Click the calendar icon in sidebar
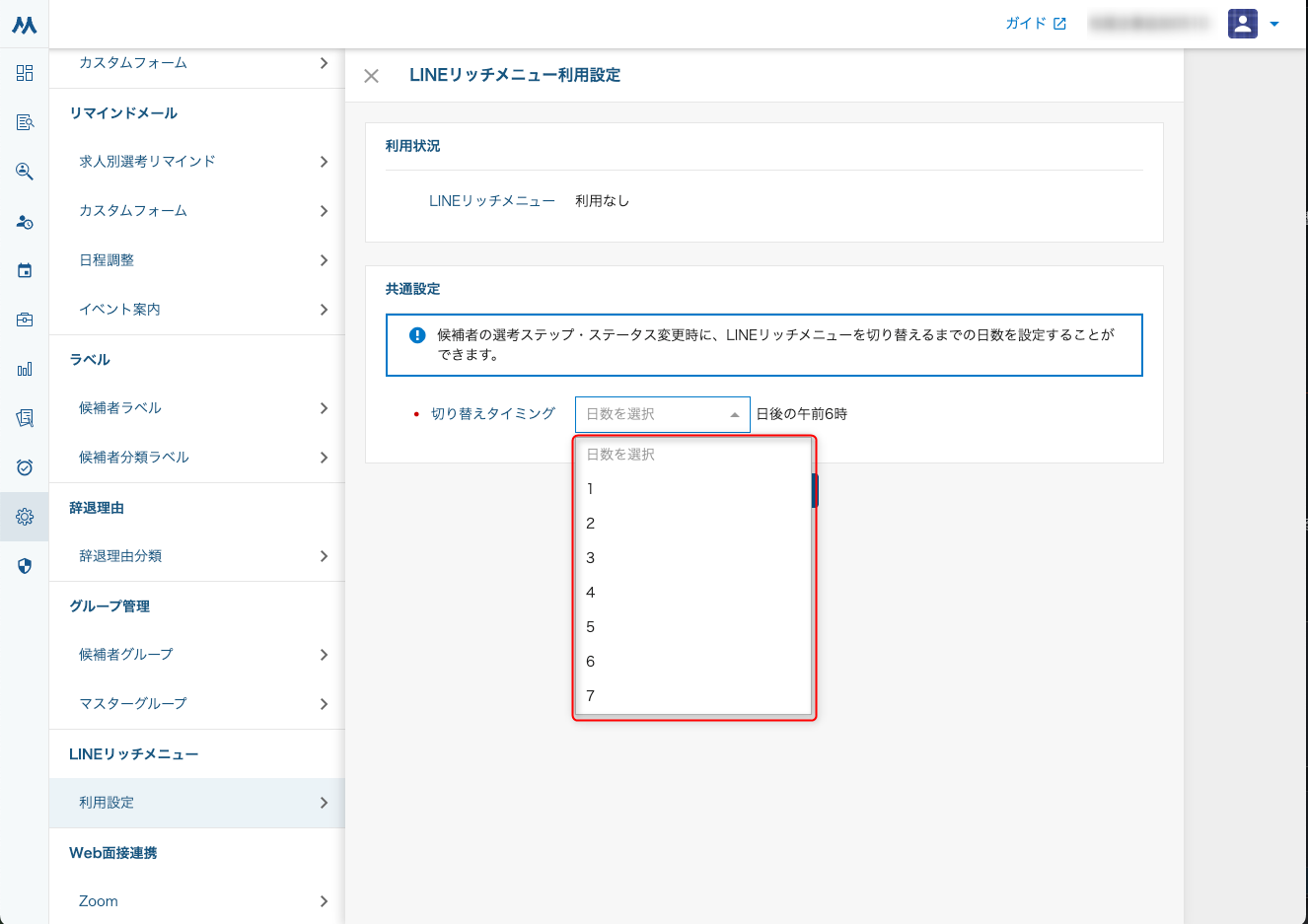 (x=25, y=270)
